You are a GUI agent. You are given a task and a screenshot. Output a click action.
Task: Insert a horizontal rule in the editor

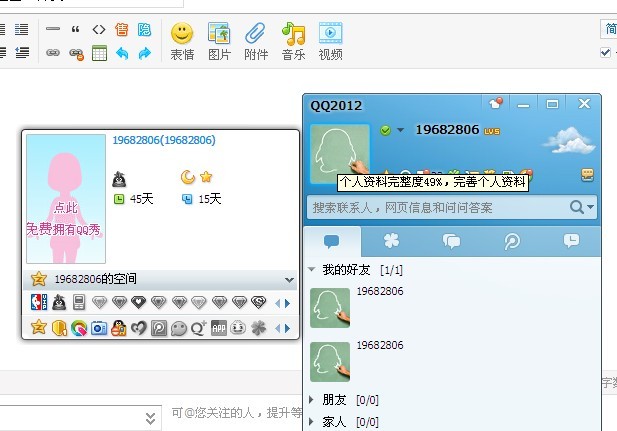53,29
